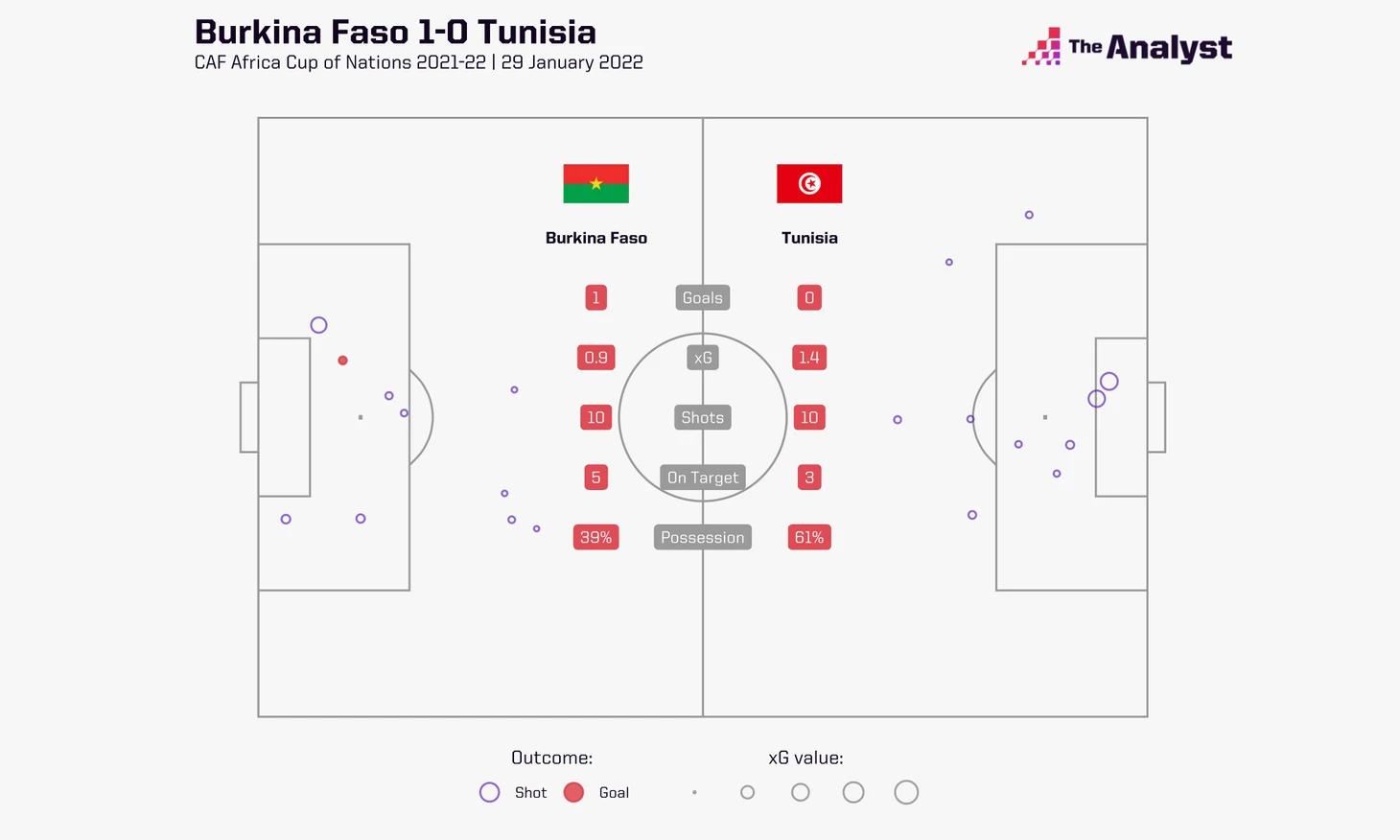
Task: Click the Tunisia flag icon
Action: [x=809, y=183]
